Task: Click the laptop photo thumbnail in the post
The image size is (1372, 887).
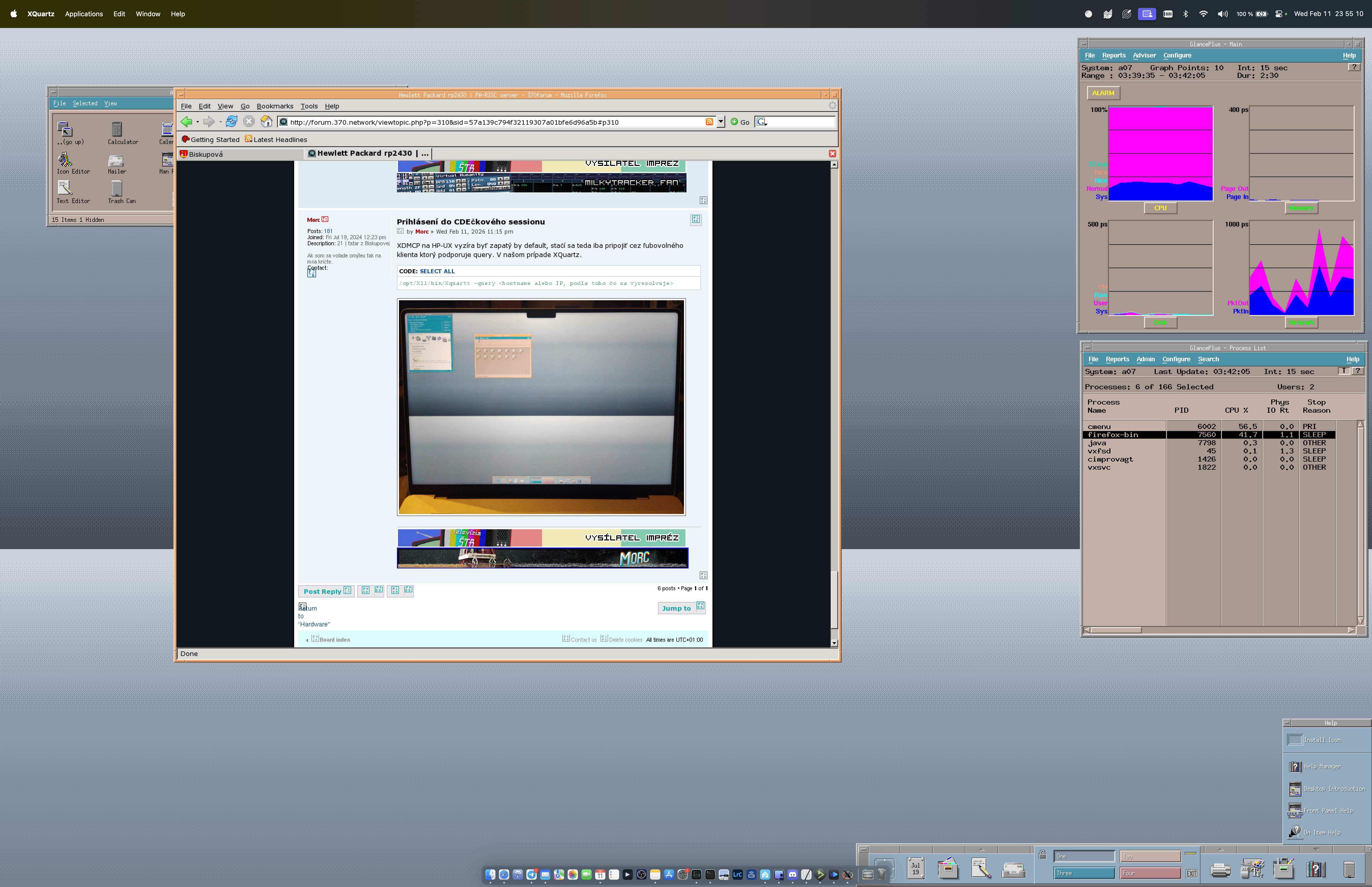Action: click(x=541, y=407)
